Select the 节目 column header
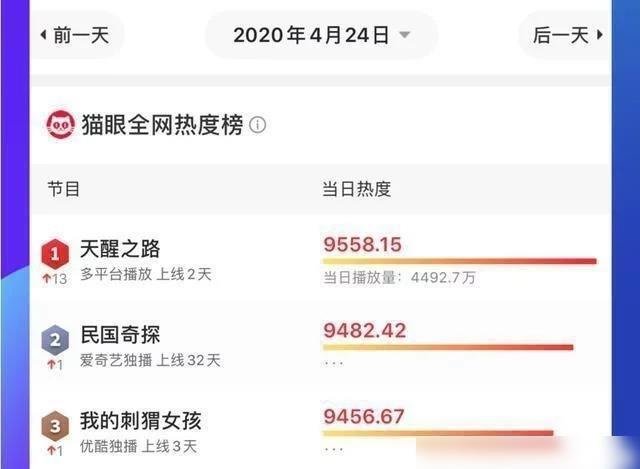 [63, 188]
